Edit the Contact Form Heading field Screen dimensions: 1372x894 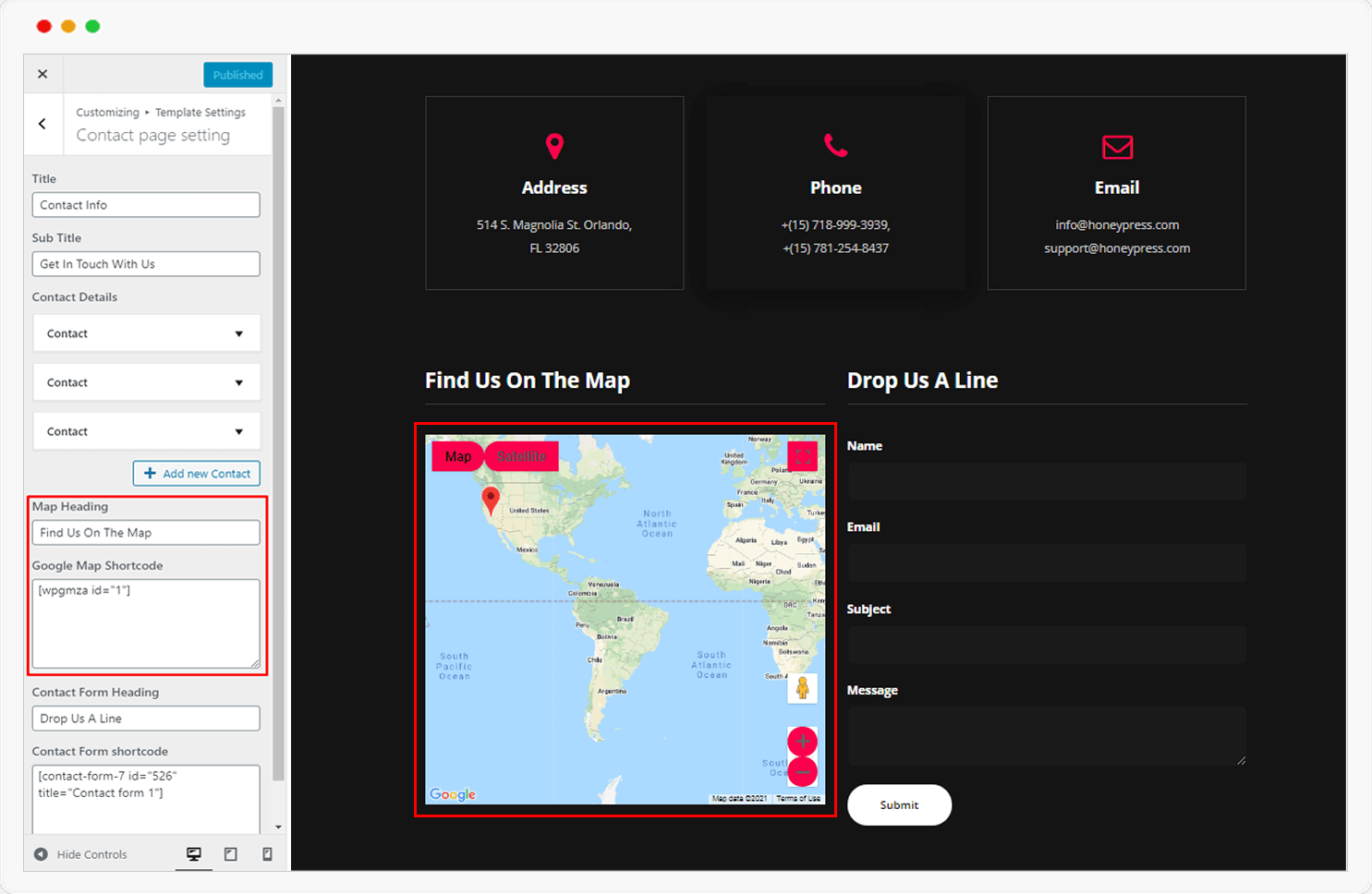coord(146,719)
